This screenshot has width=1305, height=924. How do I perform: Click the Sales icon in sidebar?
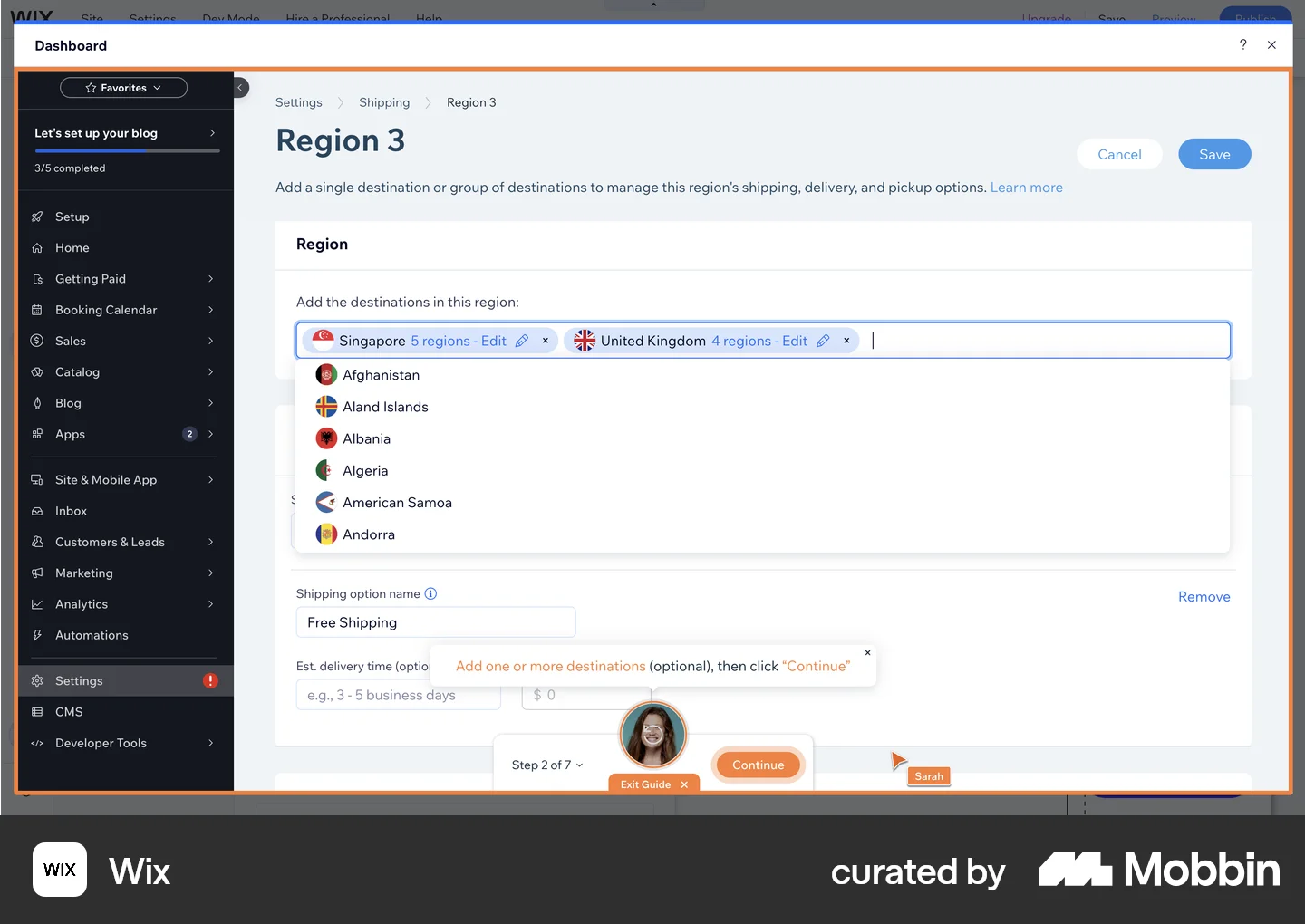(37, 341)
